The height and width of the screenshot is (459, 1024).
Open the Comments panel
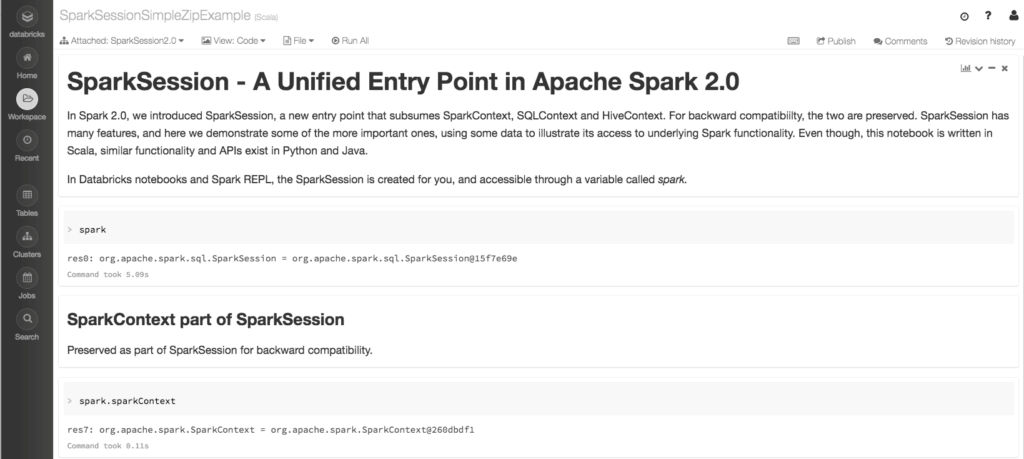pos(900,41)
